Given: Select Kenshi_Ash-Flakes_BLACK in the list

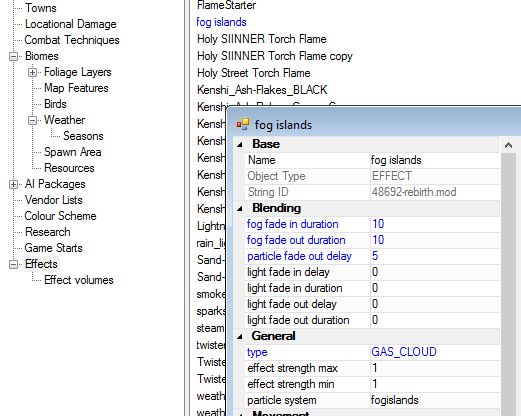Looking at the screenshot, I should click(262, 90).
